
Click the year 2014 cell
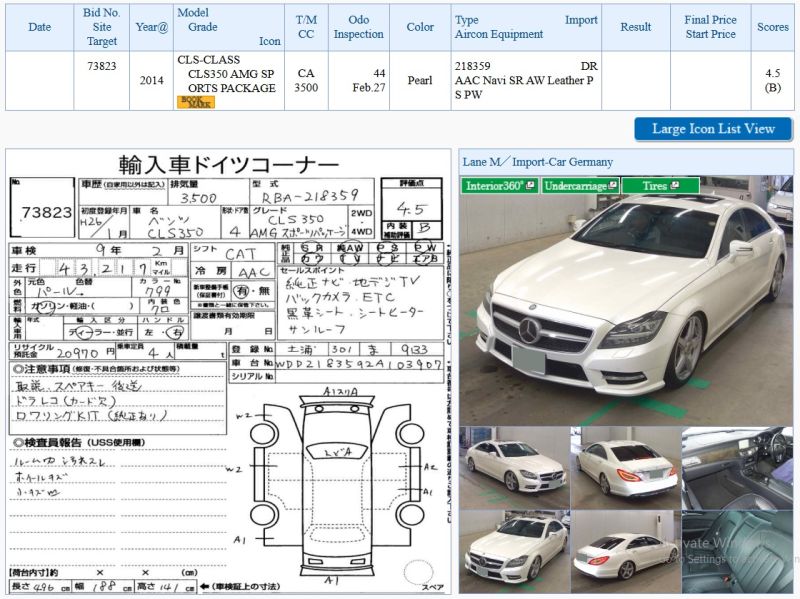[x=152, y=81]
